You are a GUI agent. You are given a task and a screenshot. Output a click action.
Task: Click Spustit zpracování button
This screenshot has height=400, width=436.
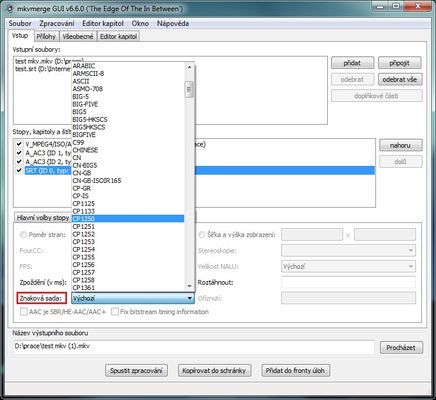pos(136,370)
